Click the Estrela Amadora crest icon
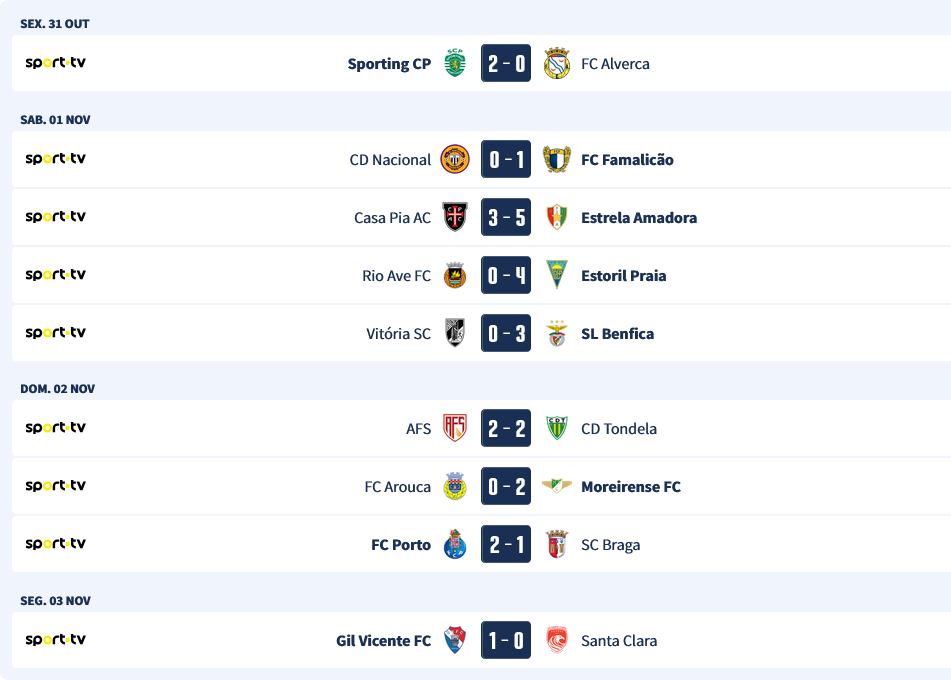Viewport: 951px width, 680px height. point(556,217)
